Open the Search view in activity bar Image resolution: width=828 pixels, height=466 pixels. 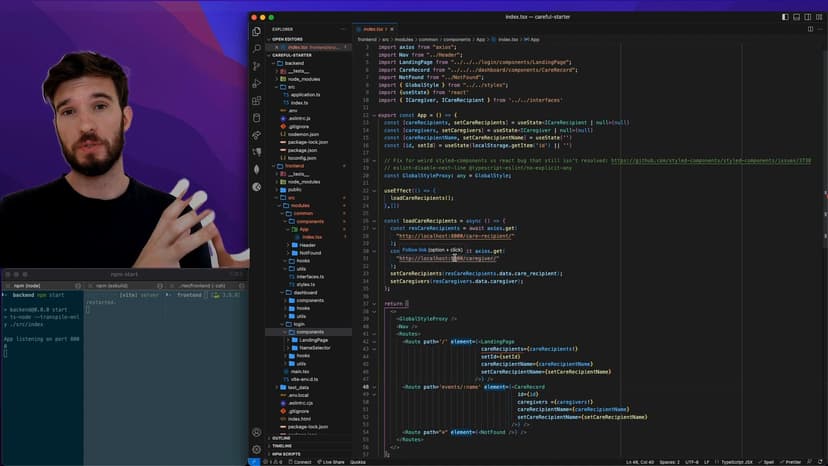click(x=257, y=48)
